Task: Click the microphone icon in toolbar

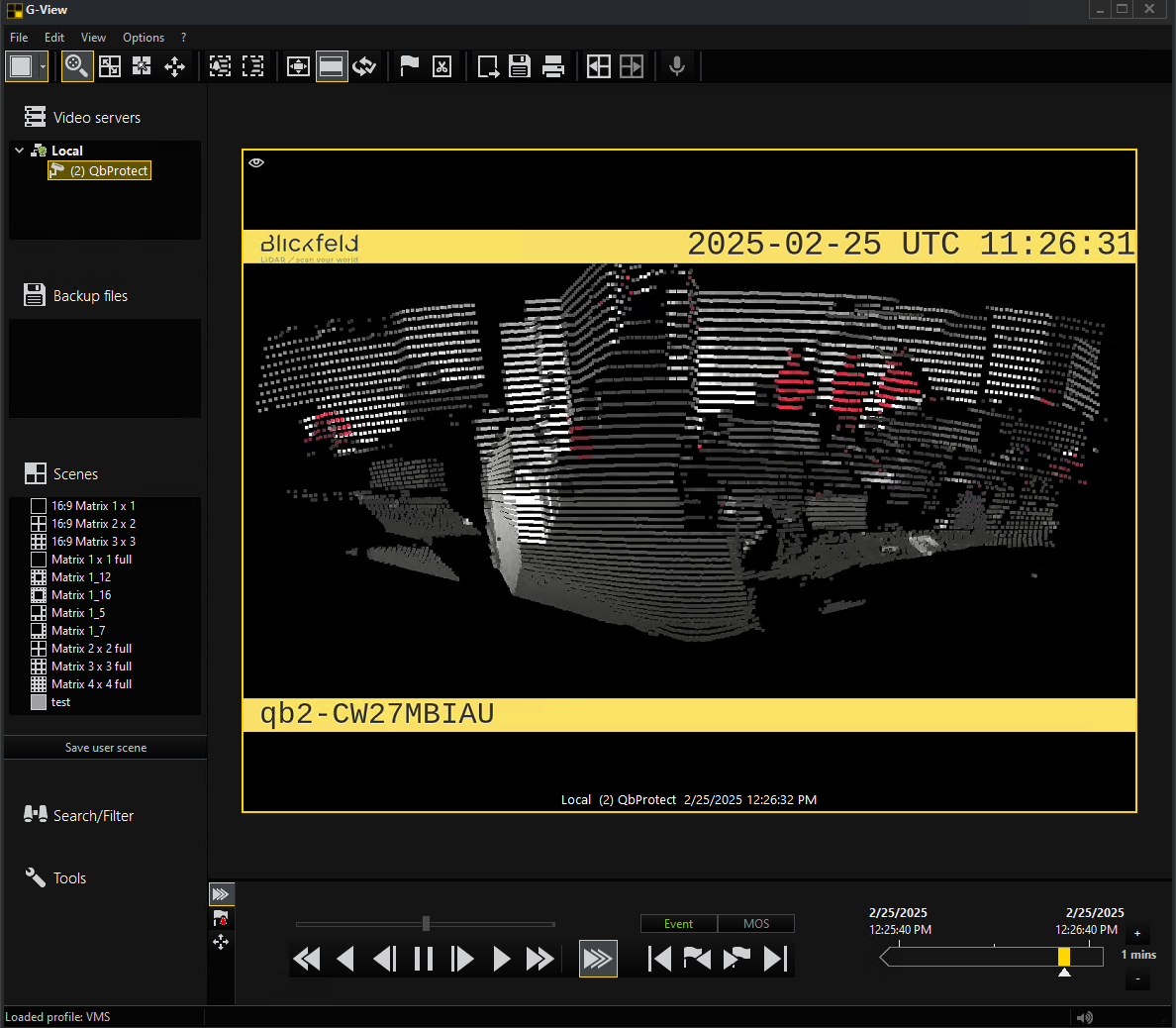Action: (677, 66)
